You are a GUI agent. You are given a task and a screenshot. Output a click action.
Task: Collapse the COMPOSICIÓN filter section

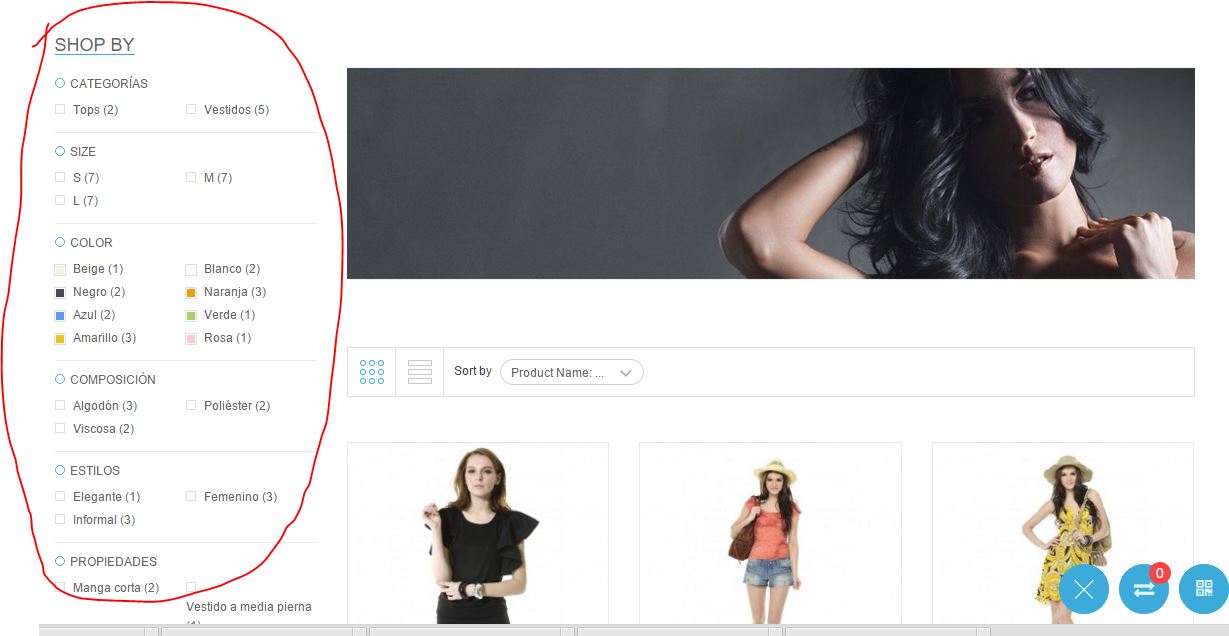[x=112, y=380]
